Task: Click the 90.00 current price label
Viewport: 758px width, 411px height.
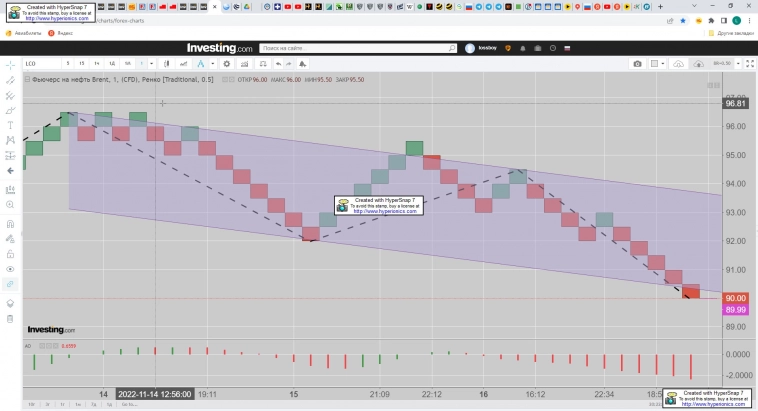Action: point(735,298)
